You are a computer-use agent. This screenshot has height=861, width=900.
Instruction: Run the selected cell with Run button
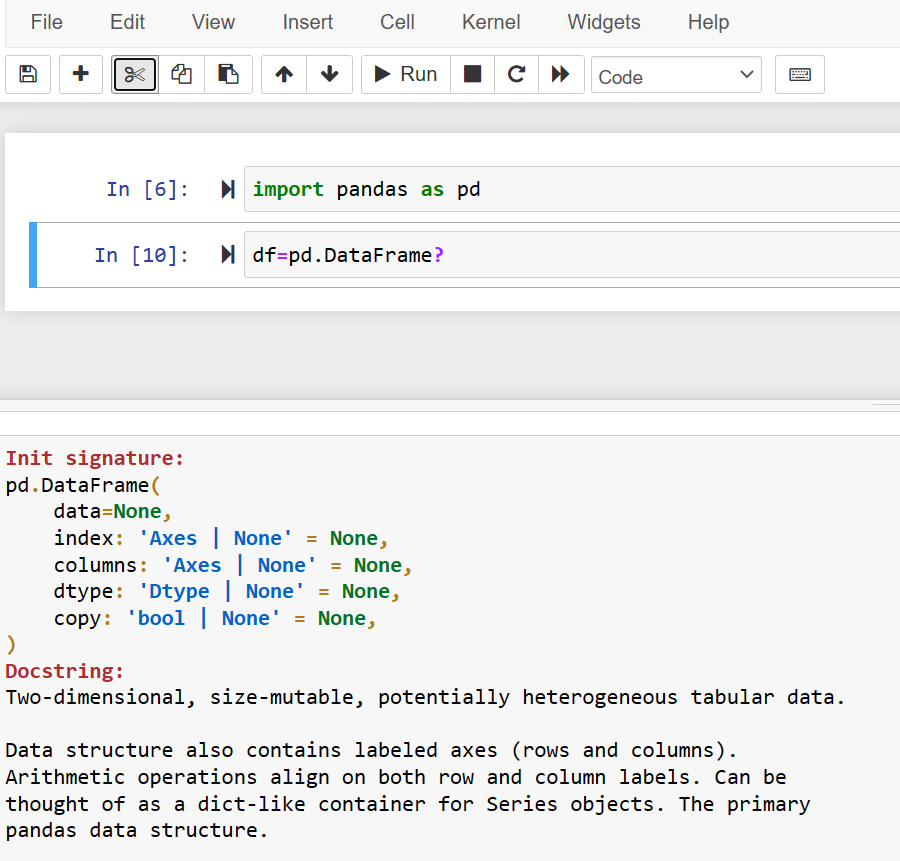tap(405, 74)
